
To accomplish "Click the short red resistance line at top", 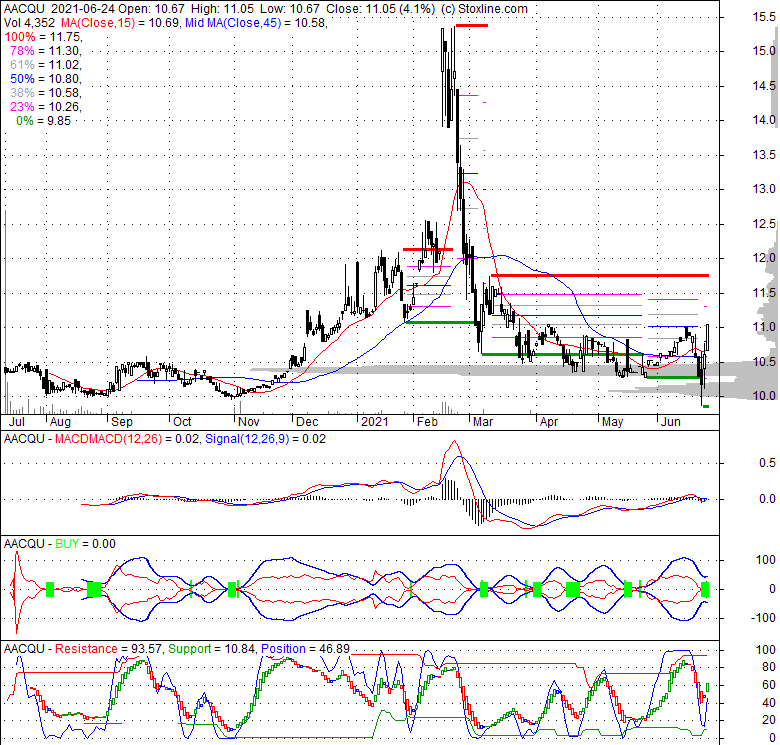I will click(472, 25).
